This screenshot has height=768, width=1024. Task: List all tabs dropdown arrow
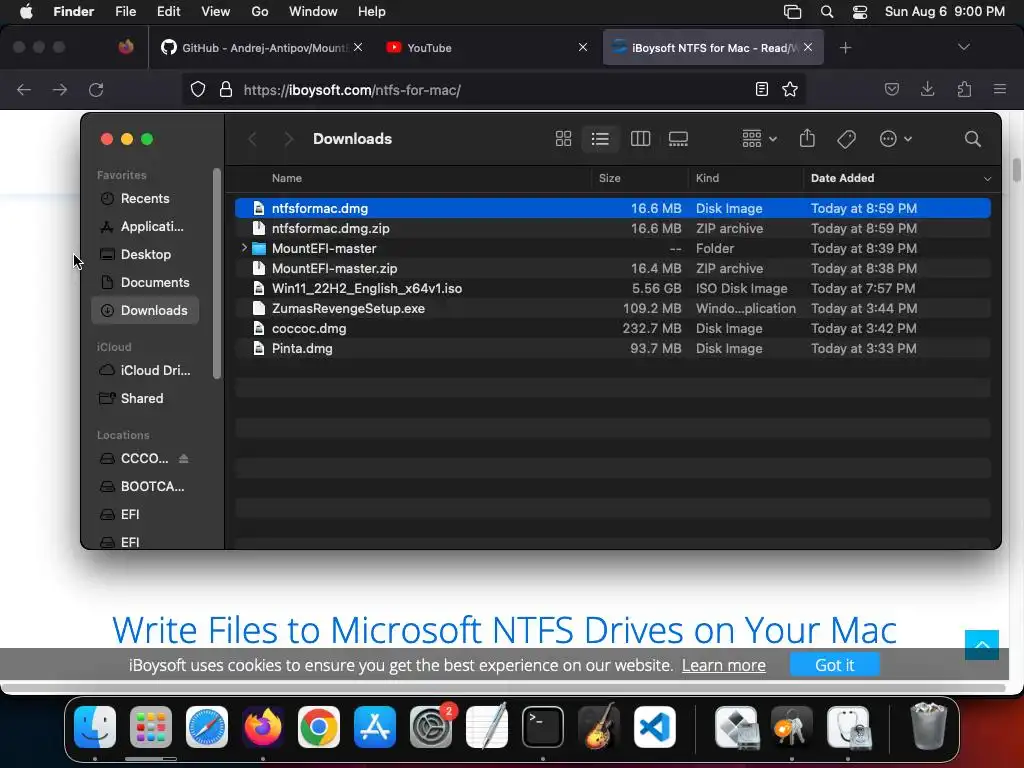point(963,47)
